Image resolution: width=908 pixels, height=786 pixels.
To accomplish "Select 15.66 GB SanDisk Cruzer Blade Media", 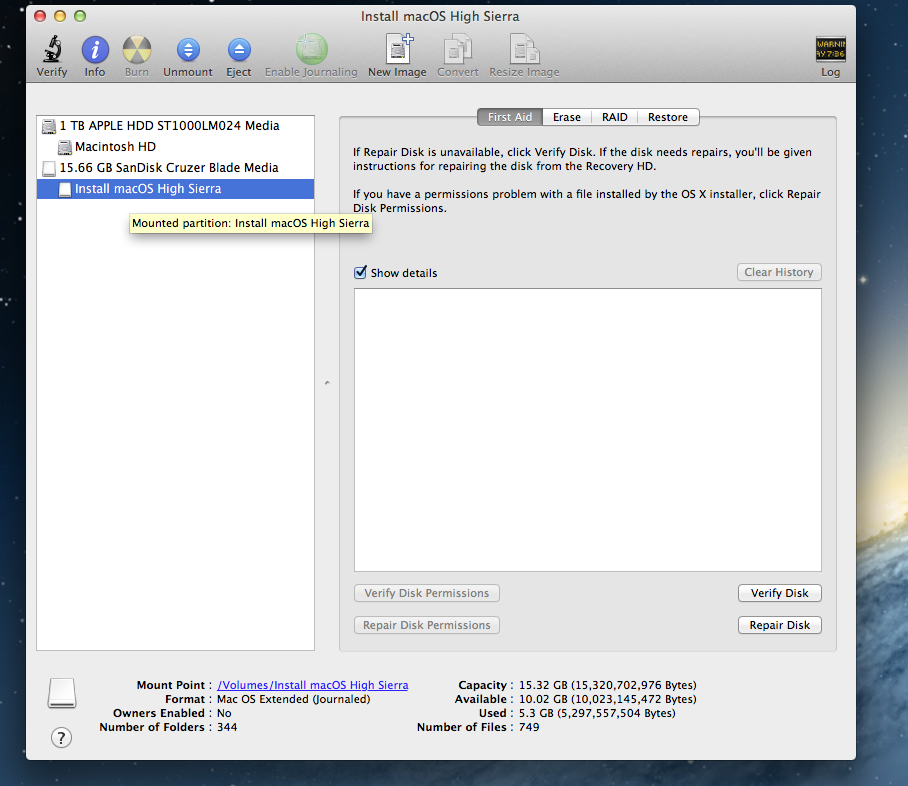I will 175,167.
